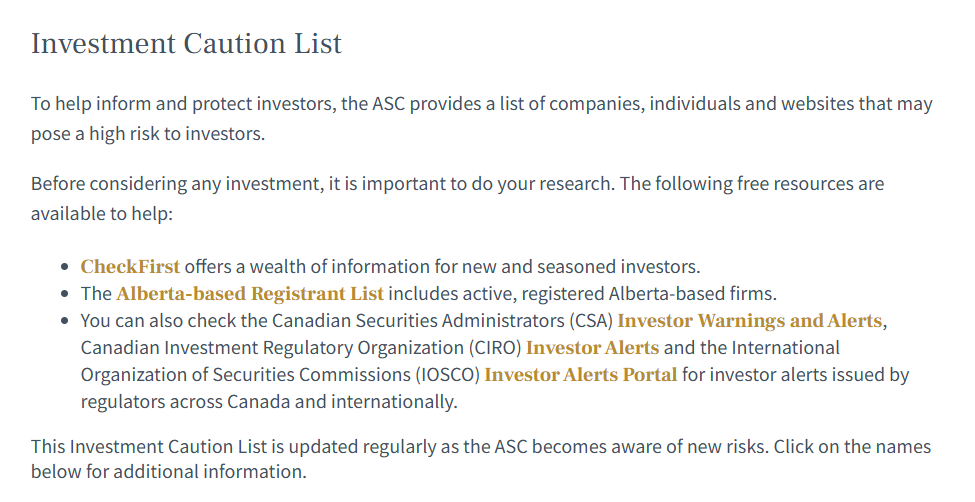Image resolution: width=975 pixels, height=502 pixels.
Task: Click the paragraph starting "To help inform"
Action: click(482, 118)
